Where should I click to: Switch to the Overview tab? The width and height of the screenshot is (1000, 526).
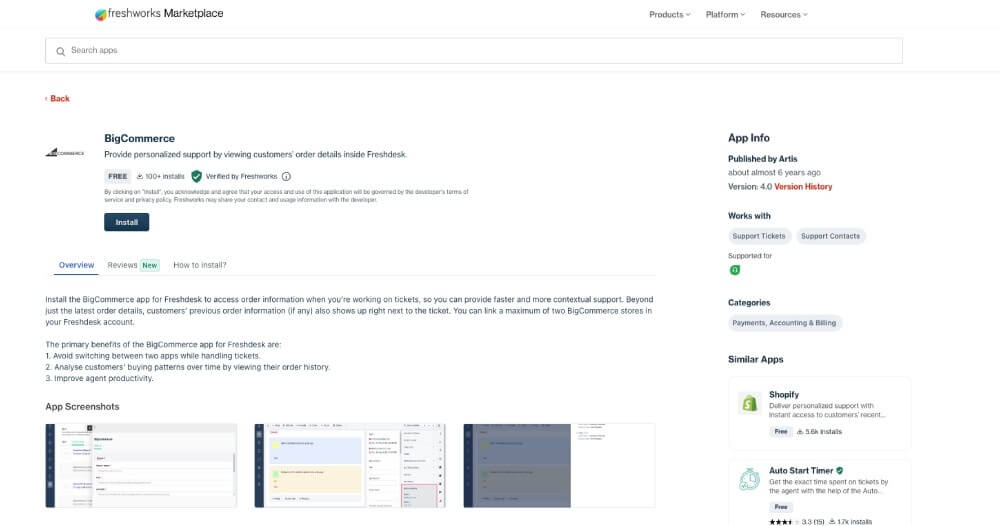tap(77, 265)
